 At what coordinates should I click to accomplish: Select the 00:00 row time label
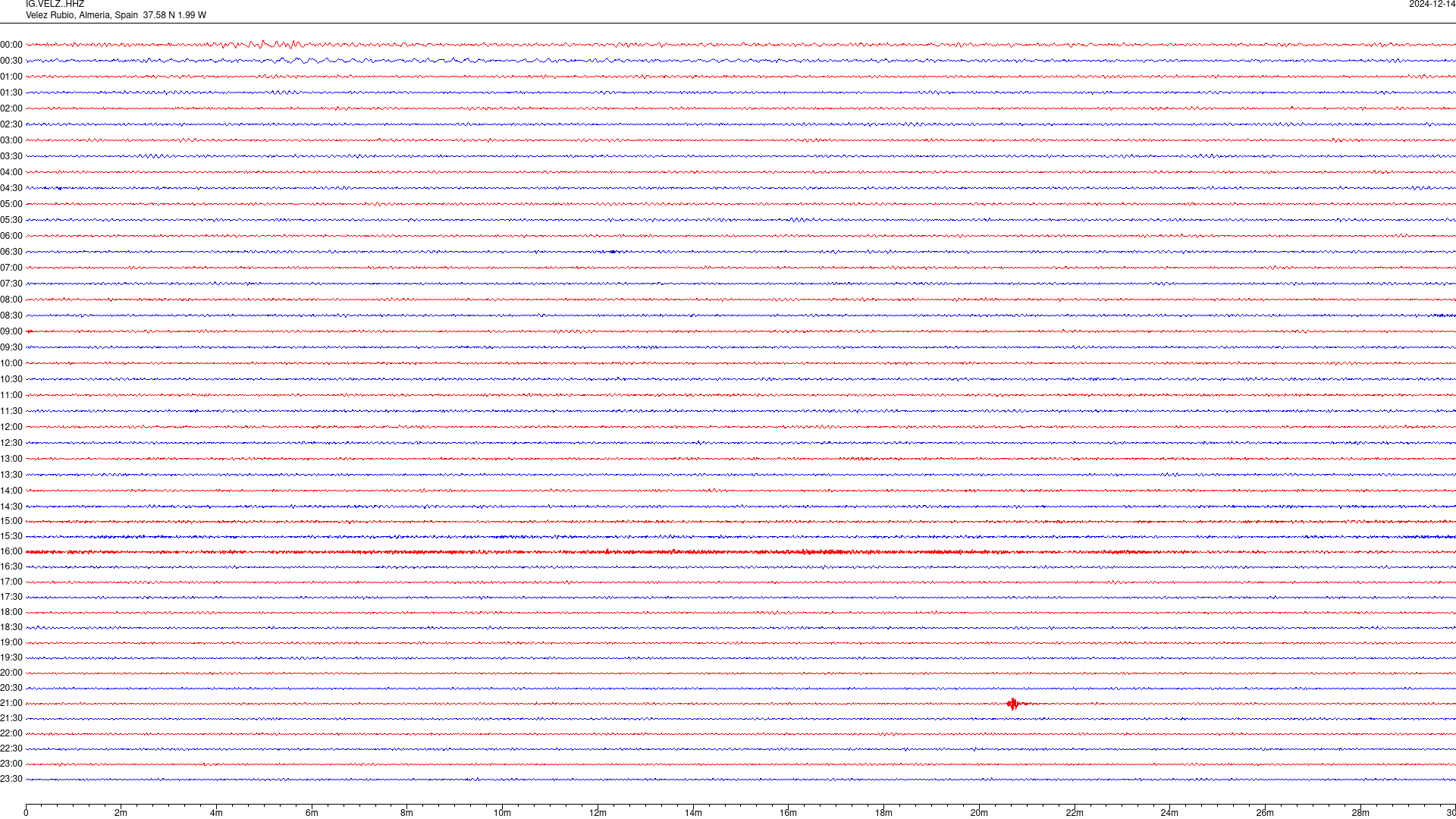(11, 45)
